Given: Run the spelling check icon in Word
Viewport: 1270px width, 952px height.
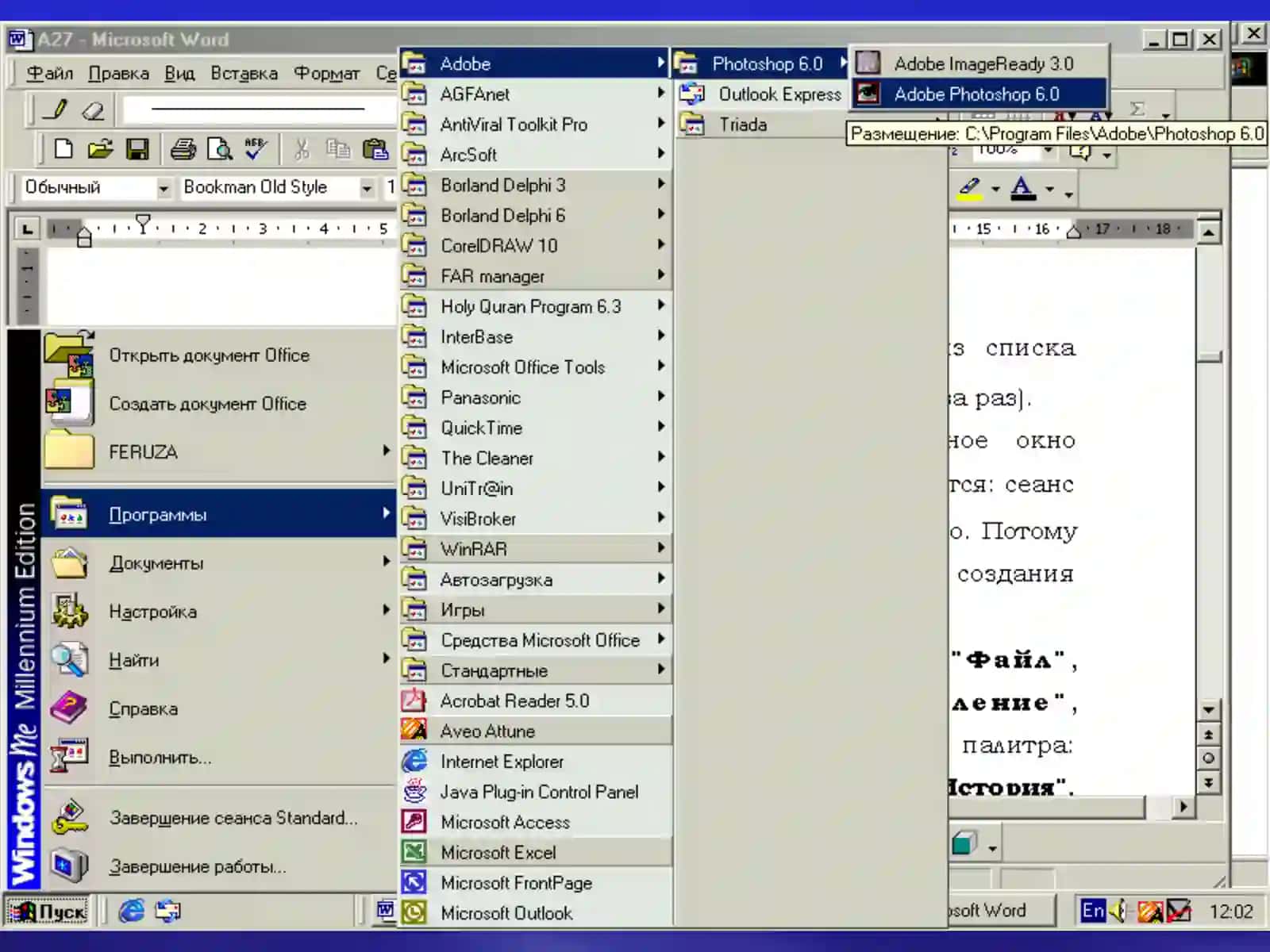Looking at the screenshot, I should [x=256, y=149].
